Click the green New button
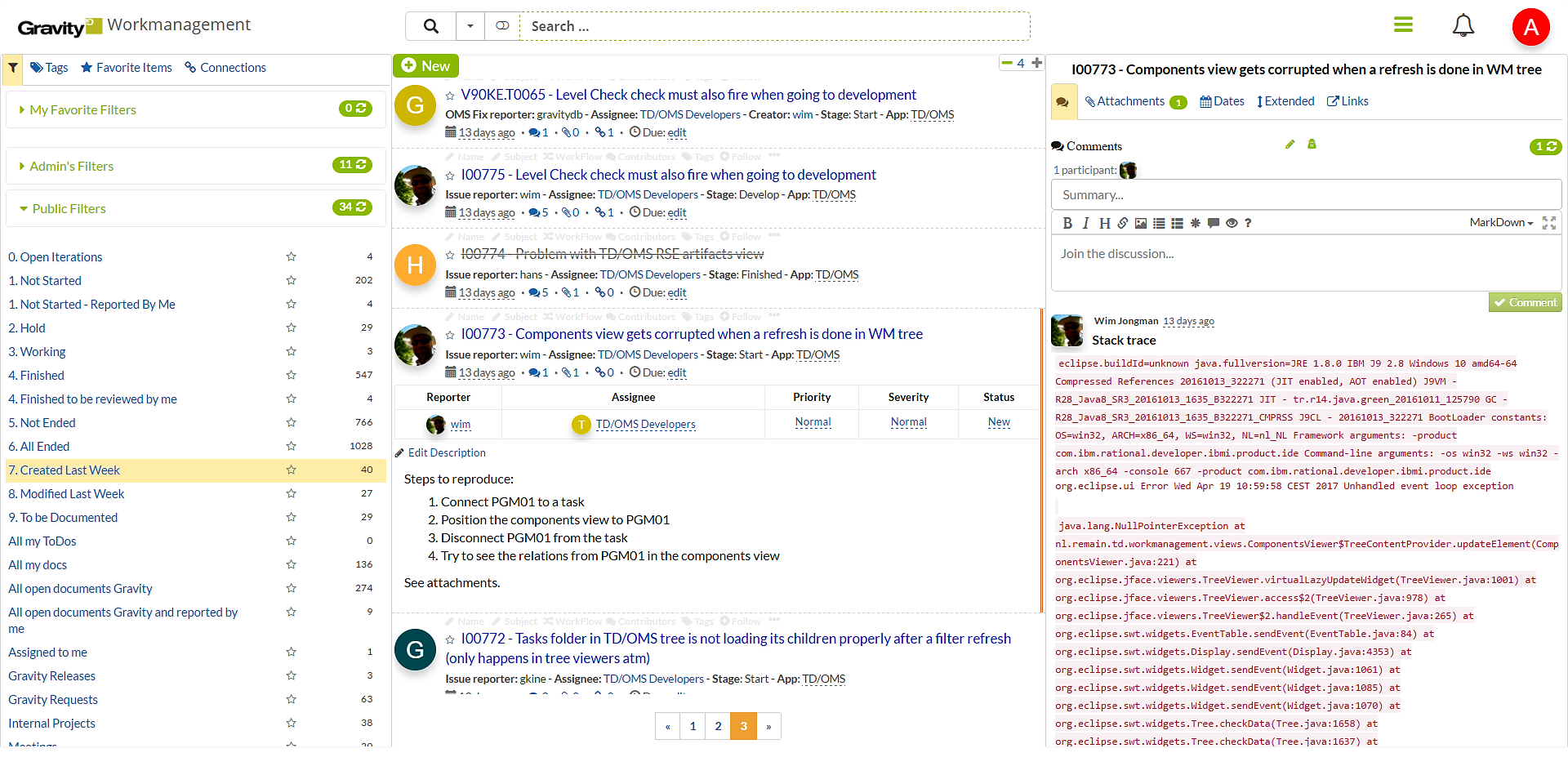The width and height of the screenshot is (1568, 784). coord(425,66)
